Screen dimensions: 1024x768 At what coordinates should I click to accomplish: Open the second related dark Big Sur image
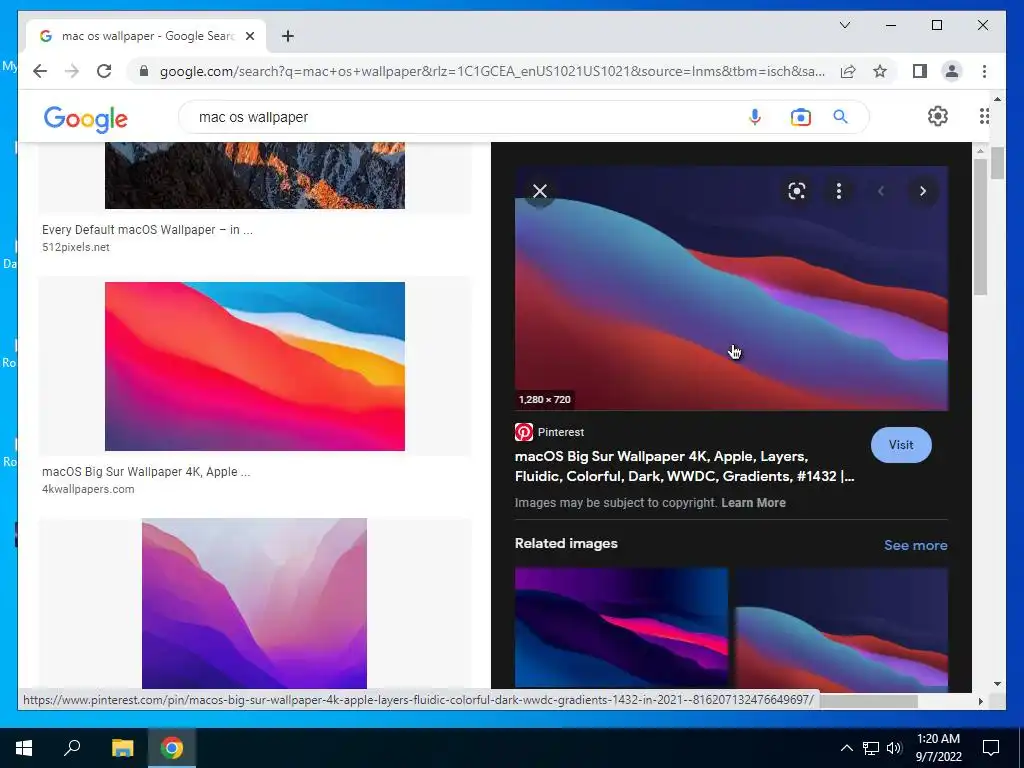click(842, 628)
